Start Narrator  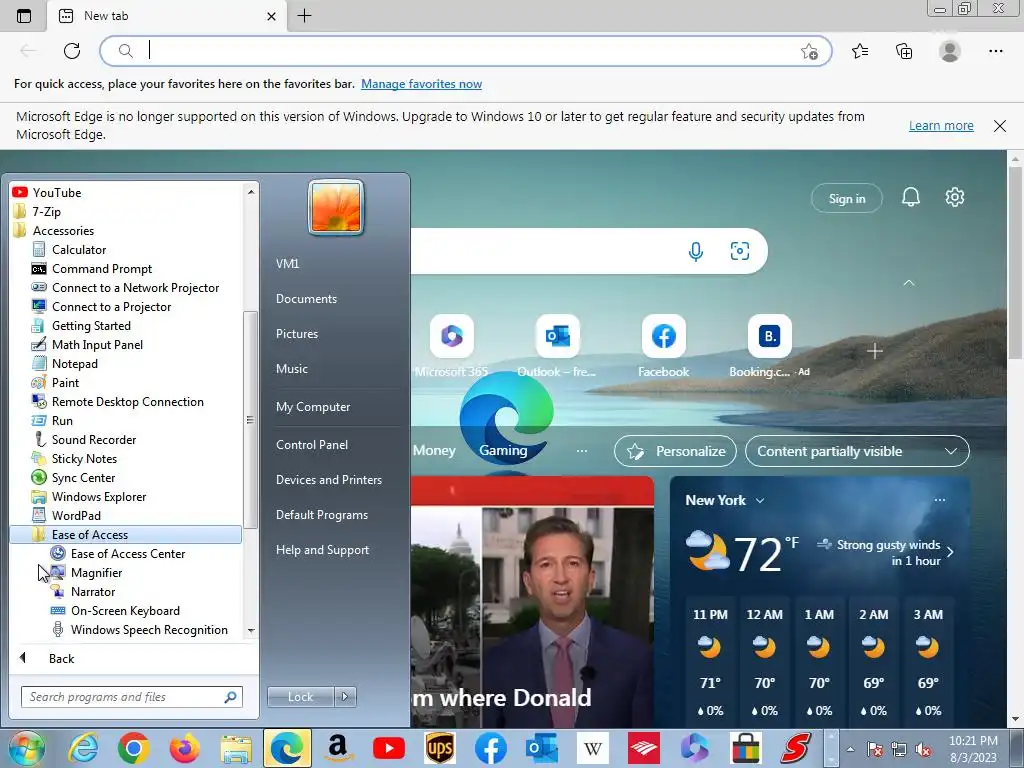click(x=93, y=591)
